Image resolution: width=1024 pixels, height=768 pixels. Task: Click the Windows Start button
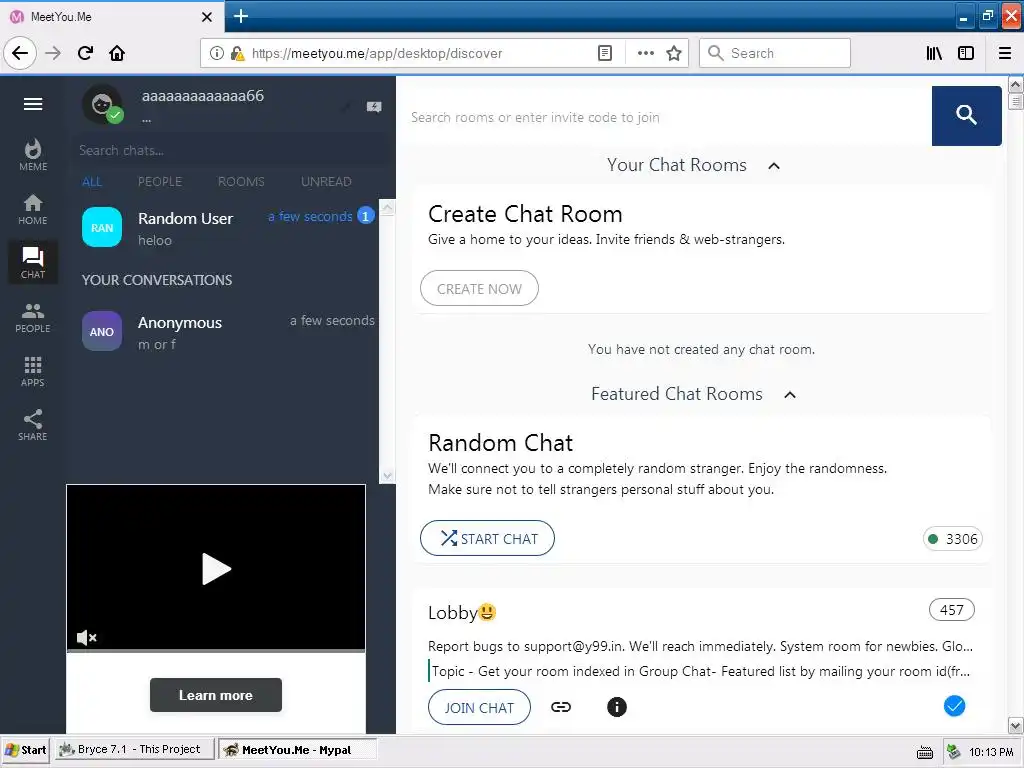click(x=26, y=750)
